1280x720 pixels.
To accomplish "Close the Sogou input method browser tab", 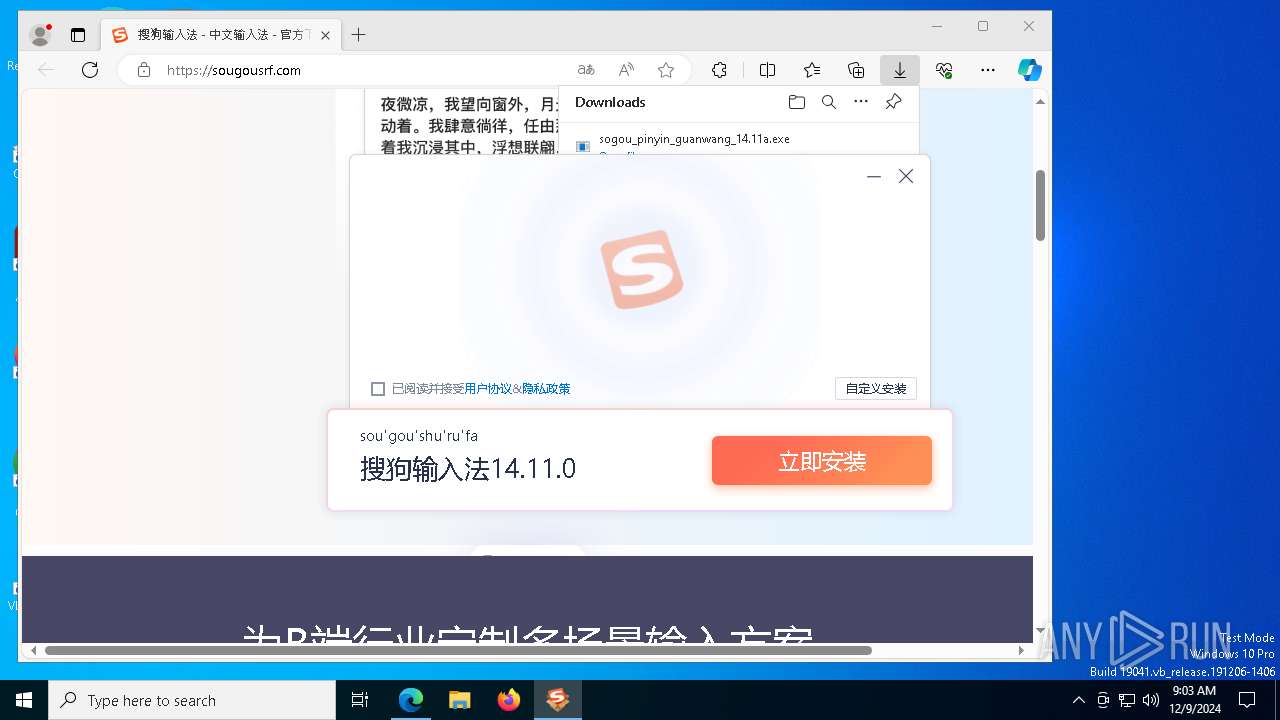I will pos(325,35).
